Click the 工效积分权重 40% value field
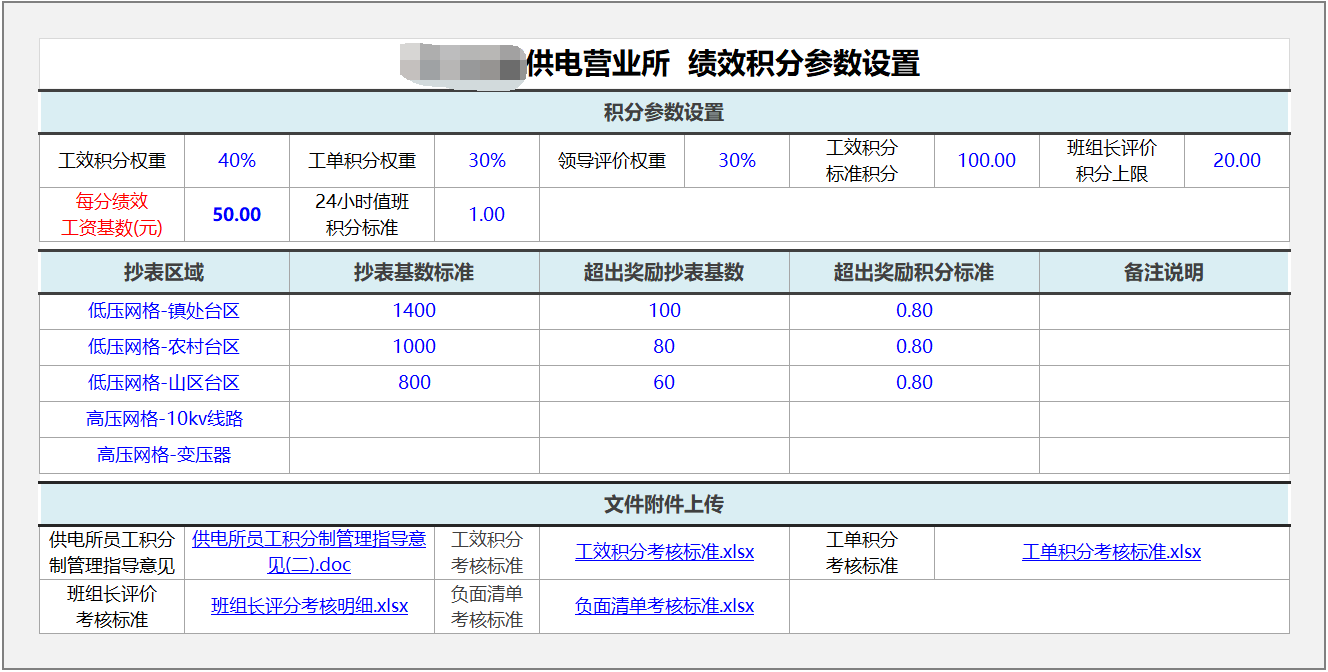This screenshot has height=672, width=1328. tap(237, 161)
